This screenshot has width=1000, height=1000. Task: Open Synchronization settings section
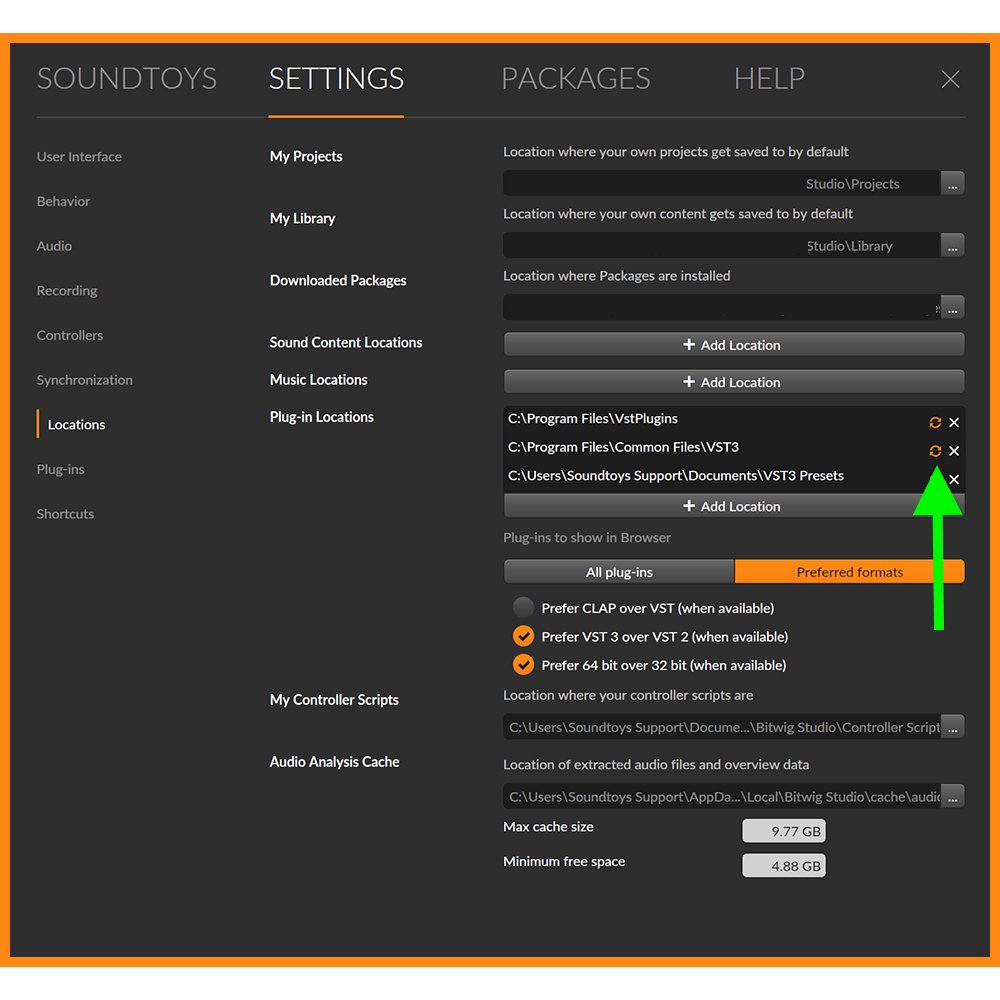pos(84,380)
